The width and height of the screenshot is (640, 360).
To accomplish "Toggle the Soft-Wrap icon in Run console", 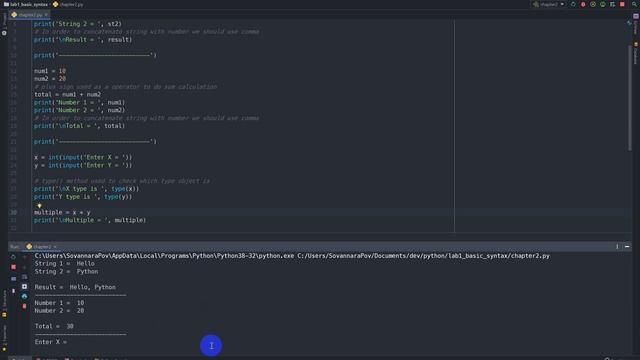I will tap(24, 277).
